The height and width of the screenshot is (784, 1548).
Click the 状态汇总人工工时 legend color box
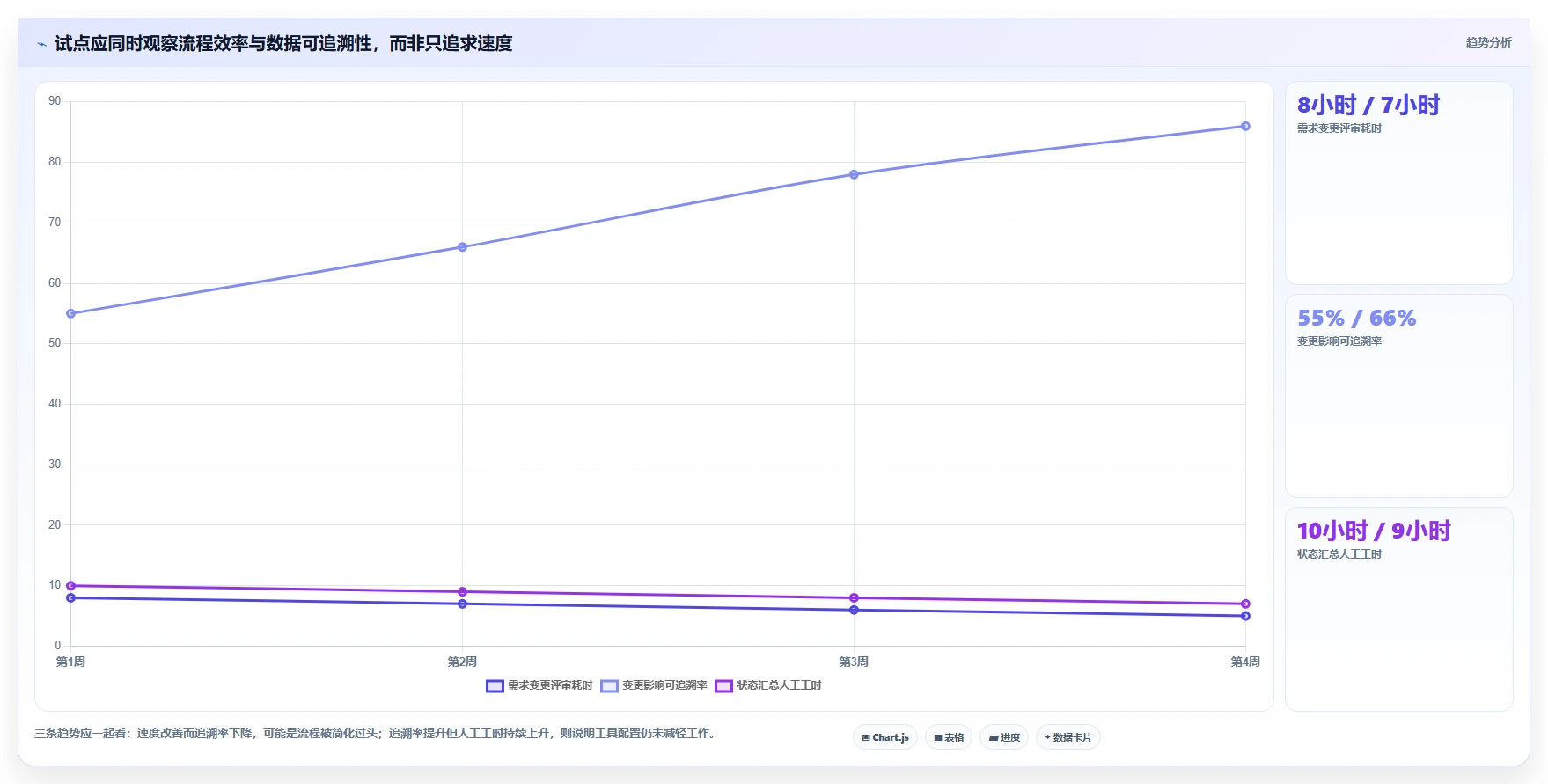[724, 686]
